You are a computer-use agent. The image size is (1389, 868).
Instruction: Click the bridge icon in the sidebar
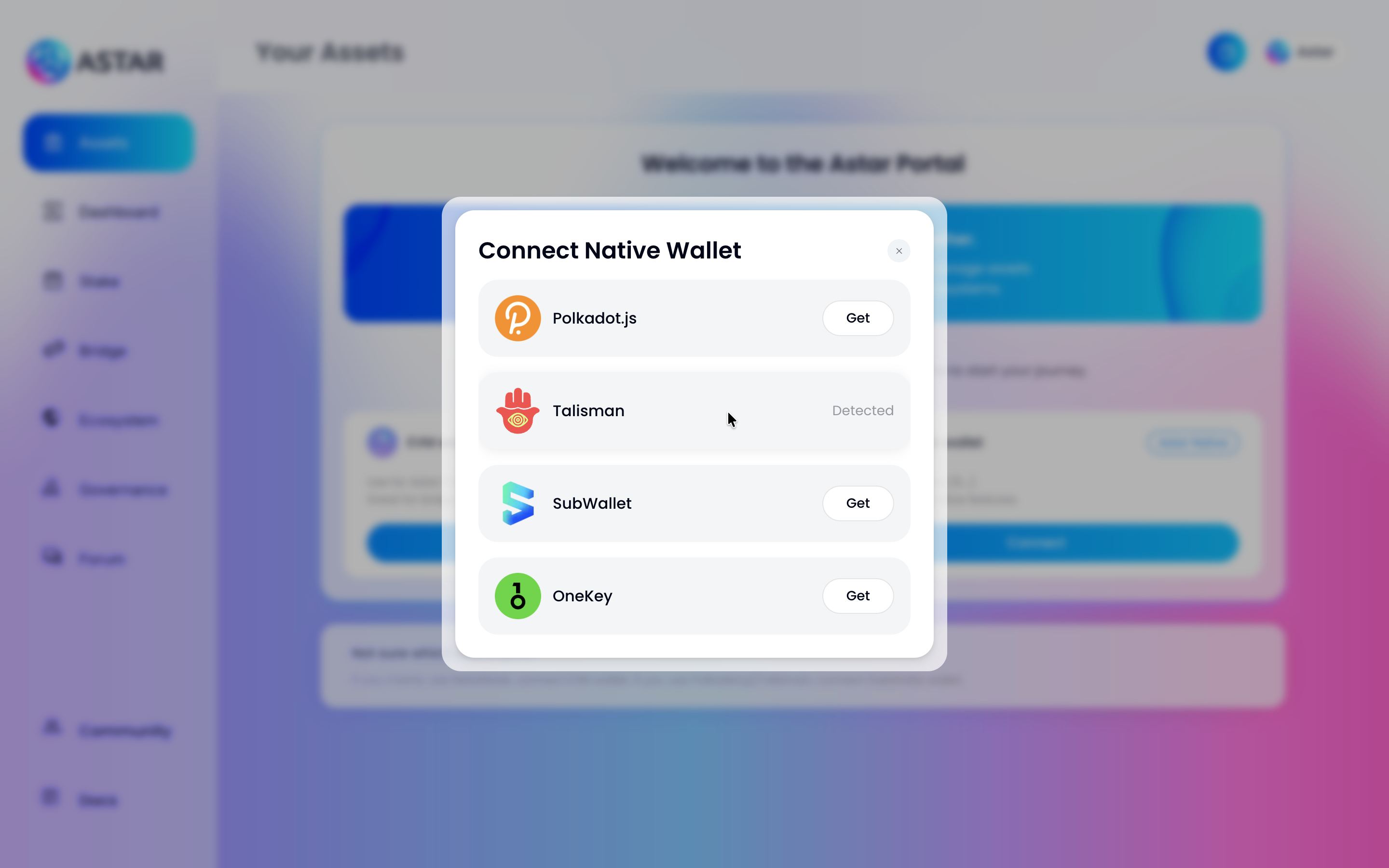point(54,350)
